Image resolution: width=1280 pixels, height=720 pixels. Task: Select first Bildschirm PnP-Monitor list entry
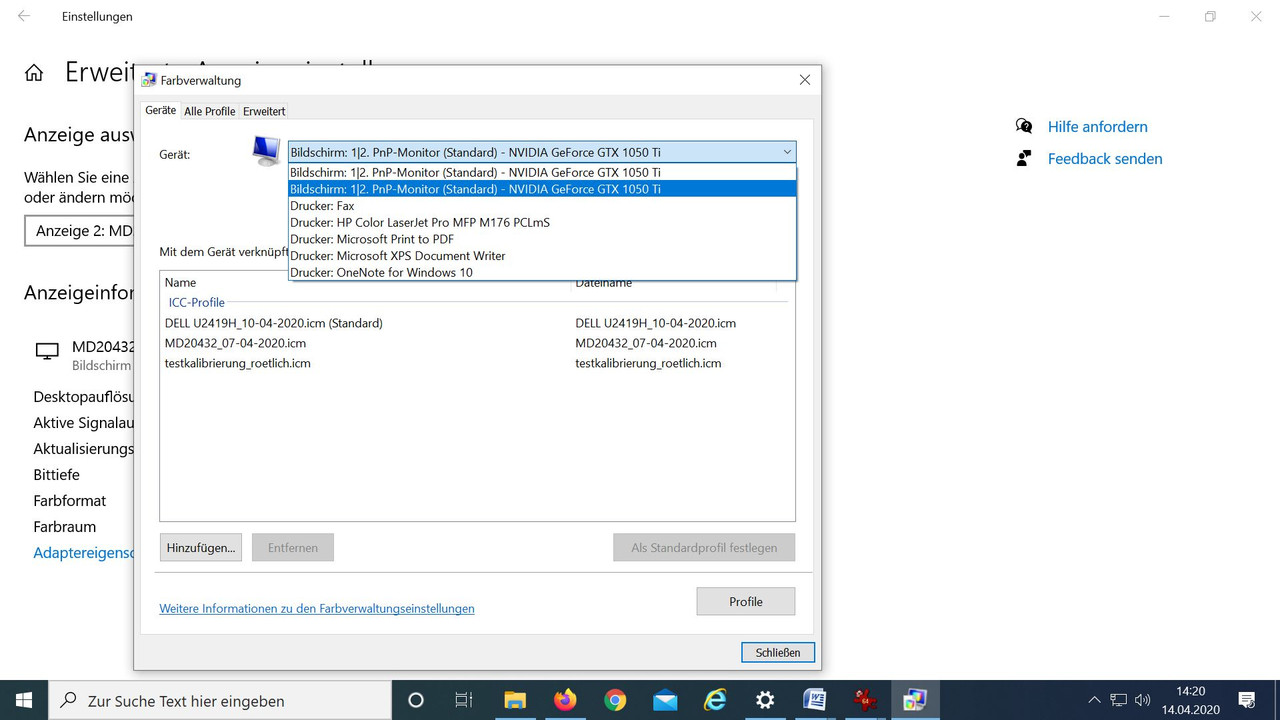[542, 172]
